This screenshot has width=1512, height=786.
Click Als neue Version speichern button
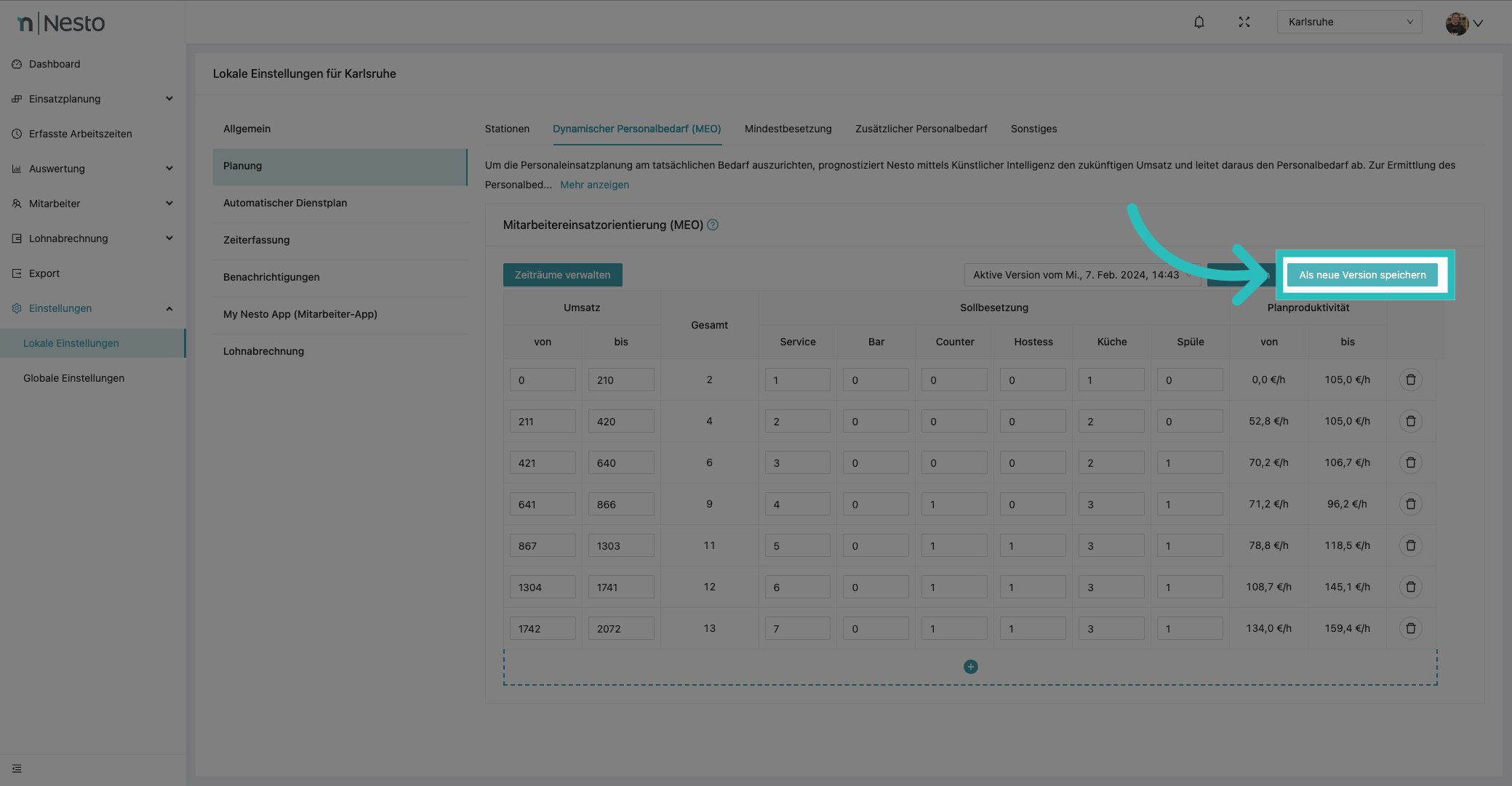(x=1362, y=275)
